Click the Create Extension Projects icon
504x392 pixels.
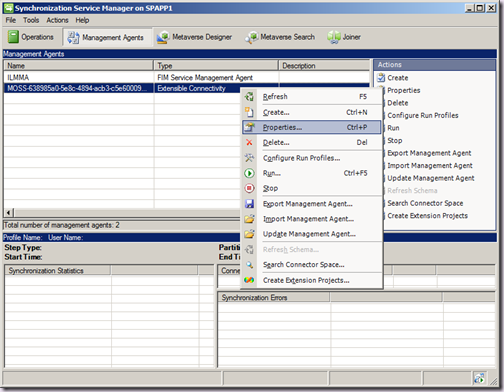(x=249, y=280)
